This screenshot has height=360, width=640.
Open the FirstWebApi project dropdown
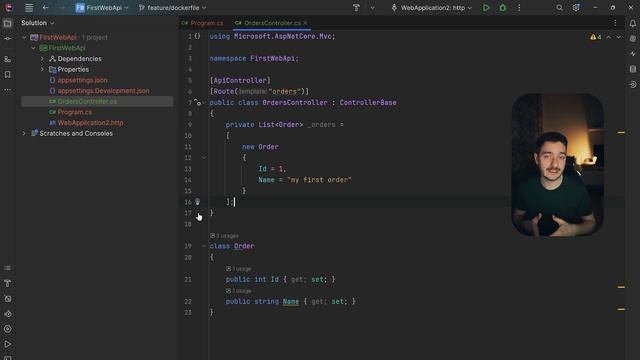[102, 8]
